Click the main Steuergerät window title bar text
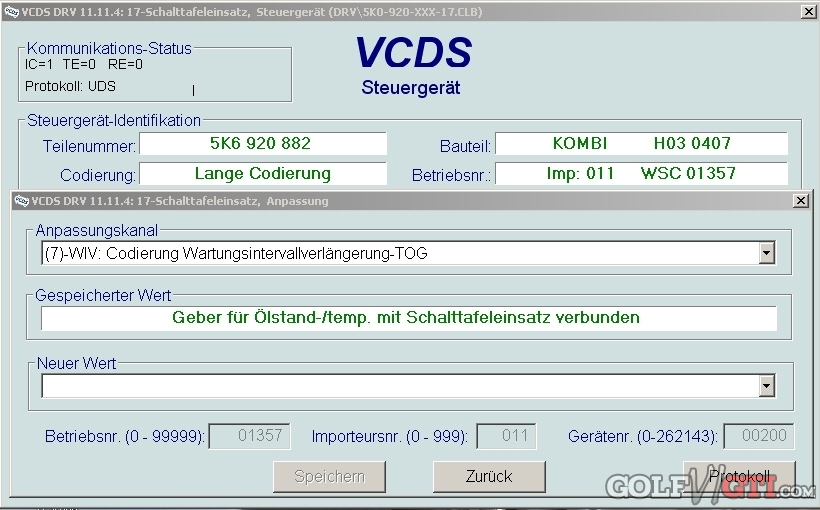 [x=251, y=12]
